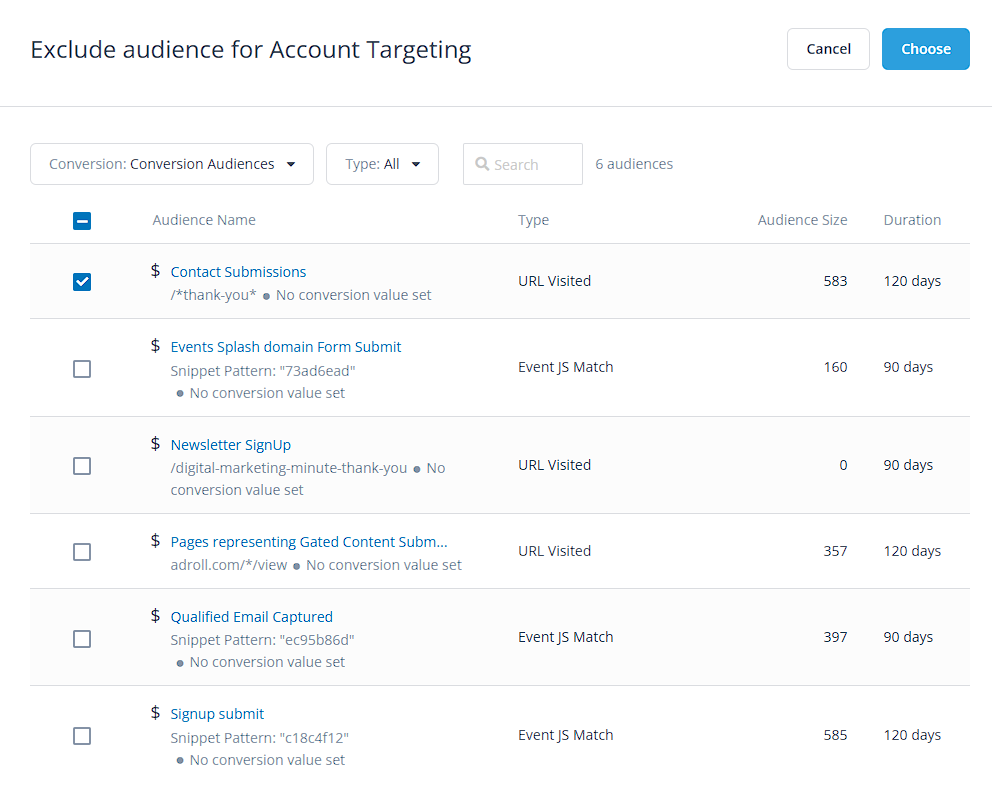Click the dollar icon beside Contact Submissions
Viewport: 992px width, 806px height.
coord(155,271)
